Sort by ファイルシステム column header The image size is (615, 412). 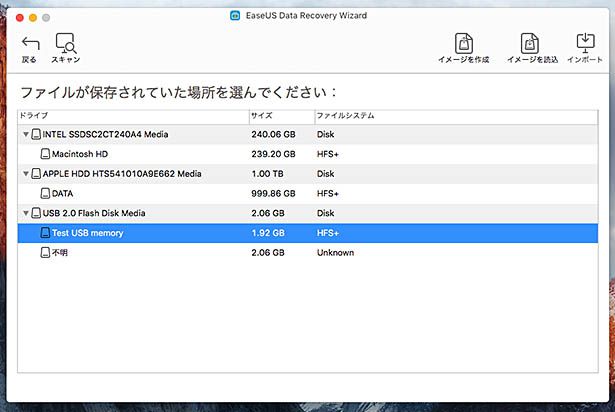tap(457, 116)
